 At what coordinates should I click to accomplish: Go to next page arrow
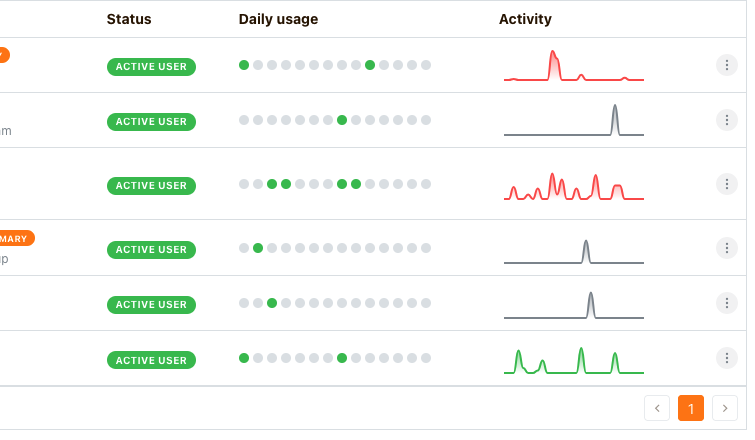coord(725,408)
